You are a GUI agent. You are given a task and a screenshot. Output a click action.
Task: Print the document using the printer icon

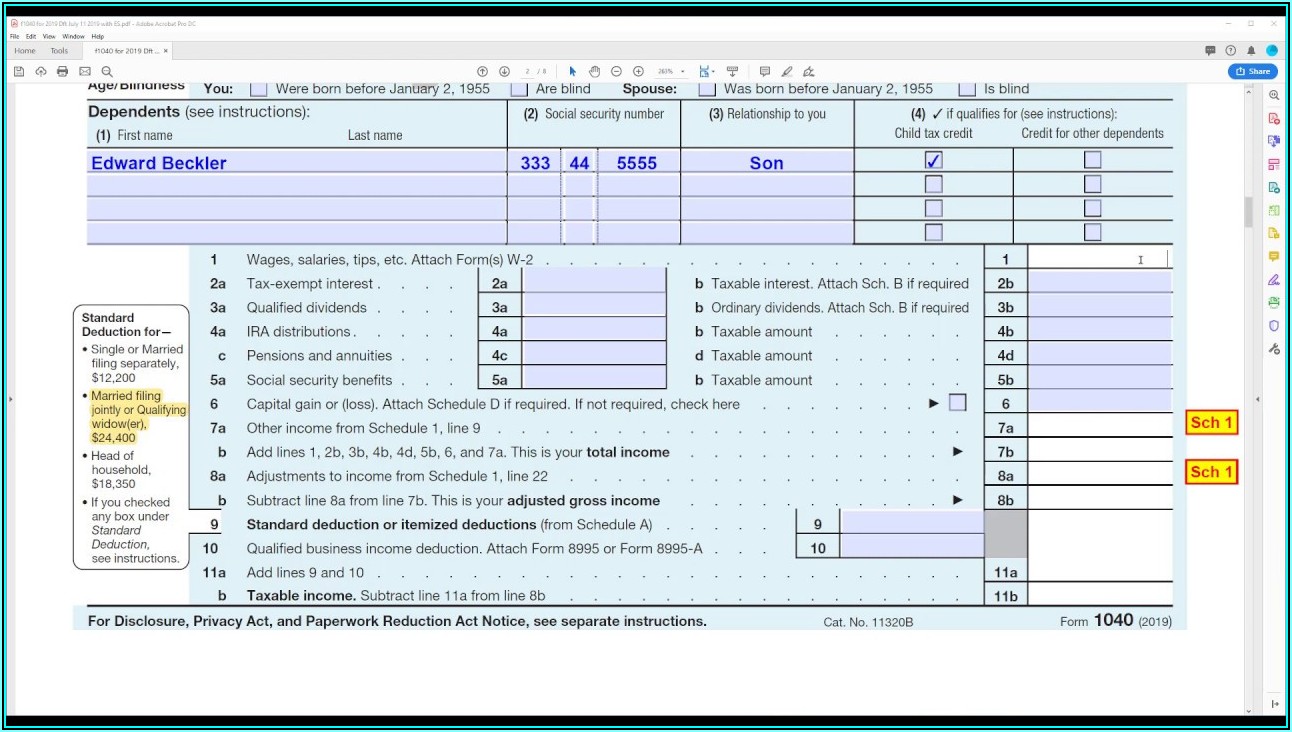pos(63,71)
